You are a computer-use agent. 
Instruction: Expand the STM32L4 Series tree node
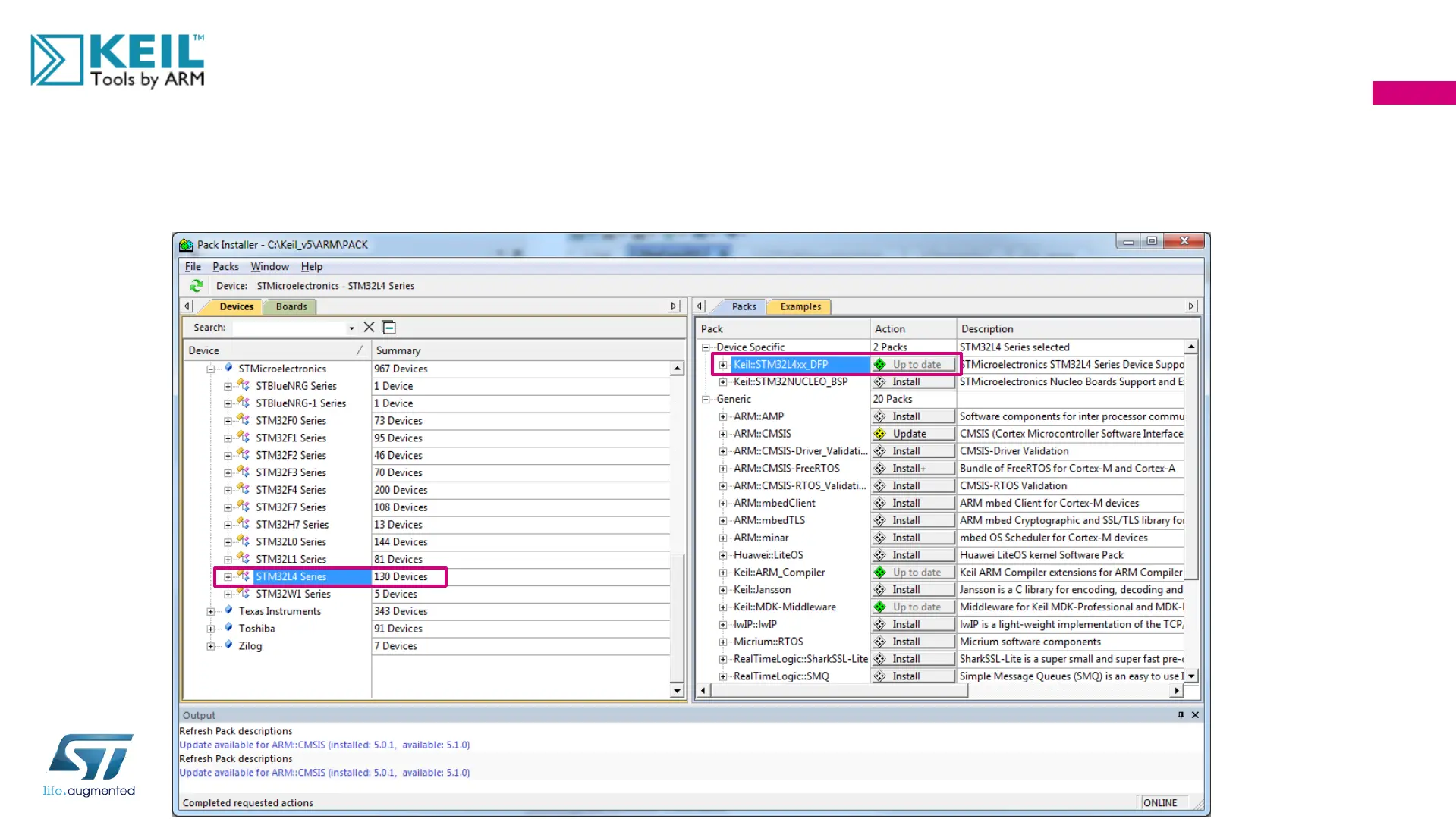[228, 577]
